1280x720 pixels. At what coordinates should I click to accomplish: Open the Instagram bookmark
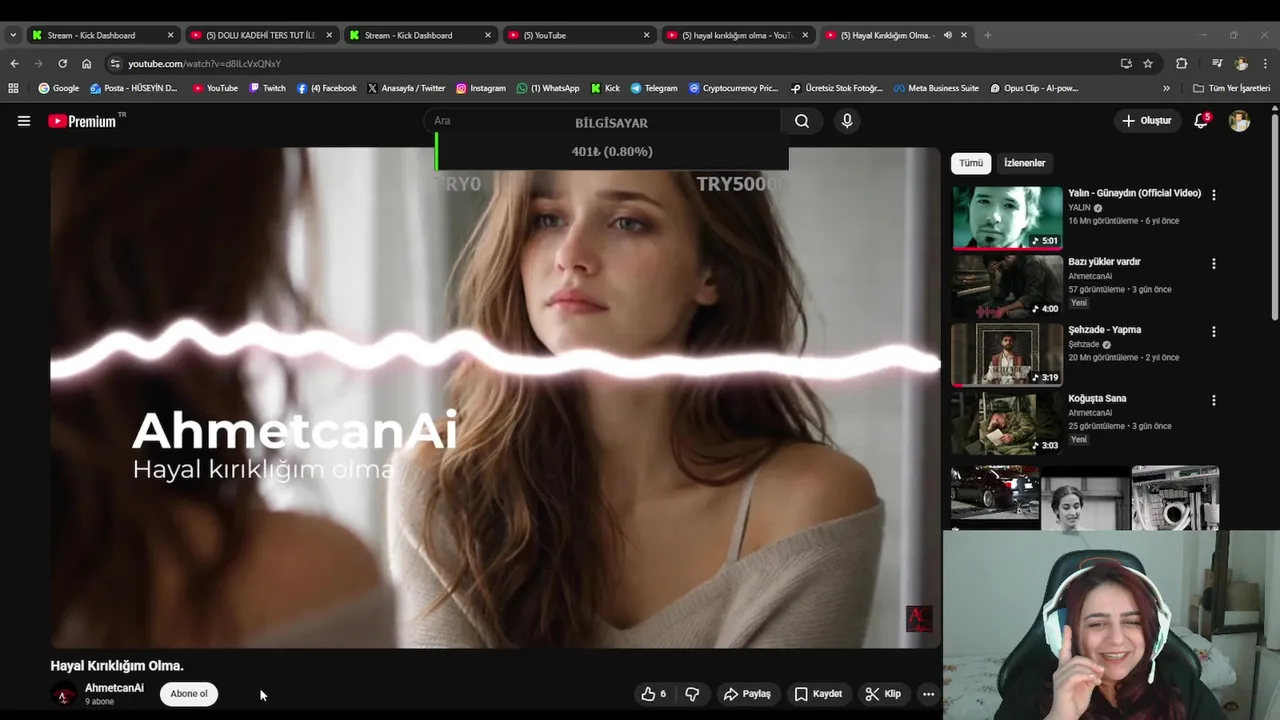(481, 88)
